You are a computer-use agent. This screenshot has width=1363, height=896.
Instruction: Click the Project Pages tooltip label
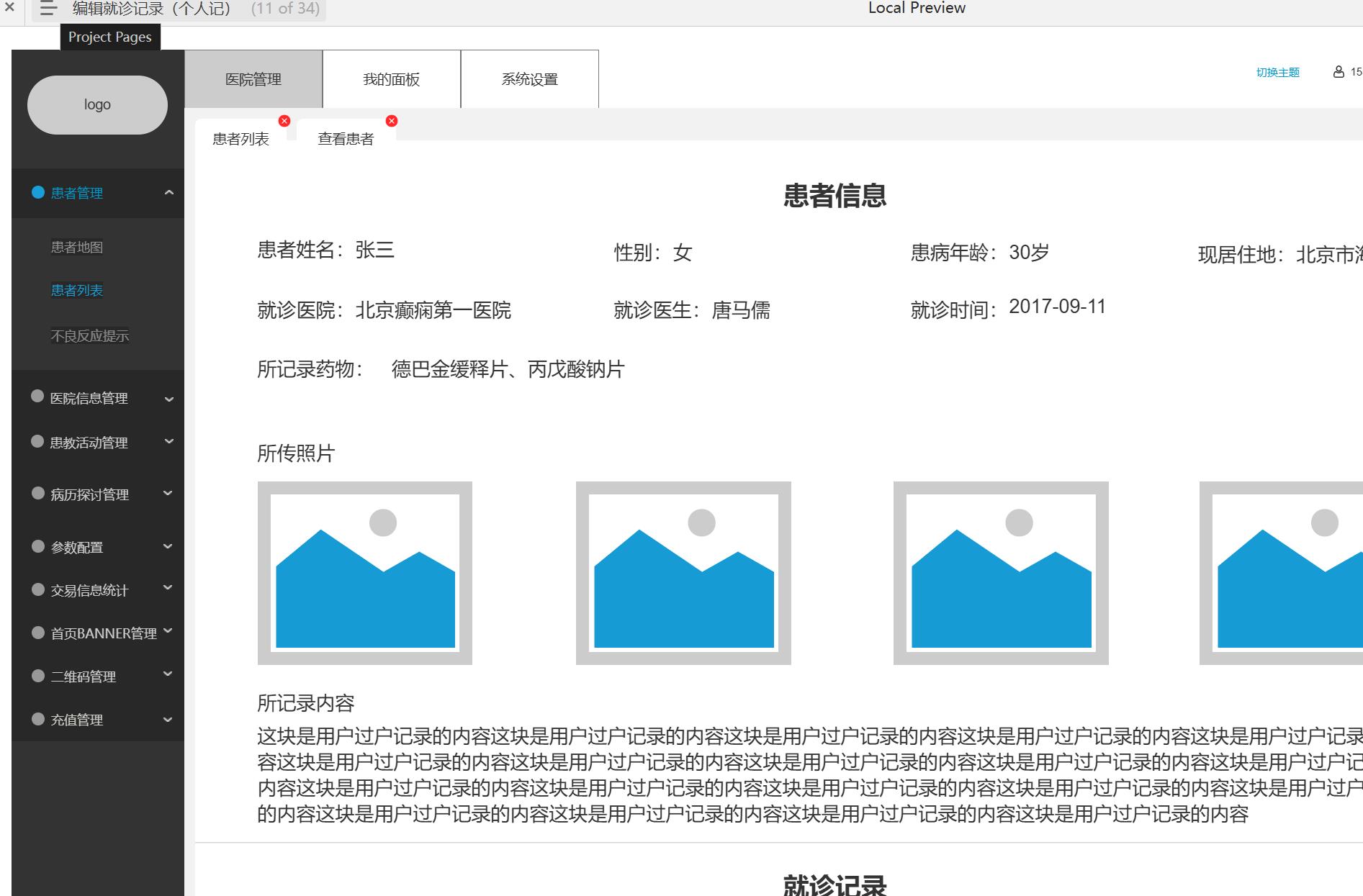[x=110, y=37]
